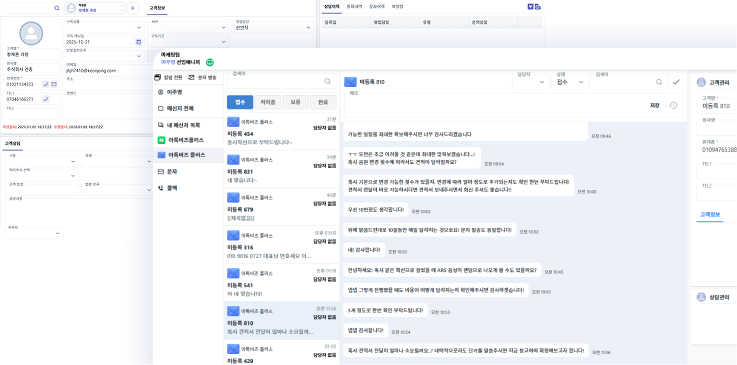The height and width of the screenshot is (365, 737).
Task: Click the 등록일 column header
Action: (x=346, y=22)
